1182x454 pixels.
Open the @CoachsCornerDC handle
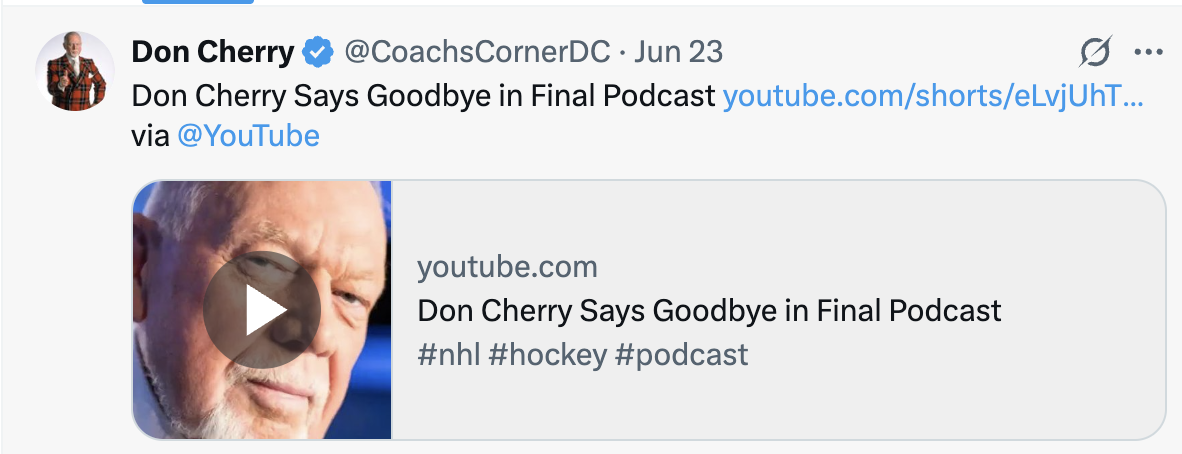tap(477, 52)
